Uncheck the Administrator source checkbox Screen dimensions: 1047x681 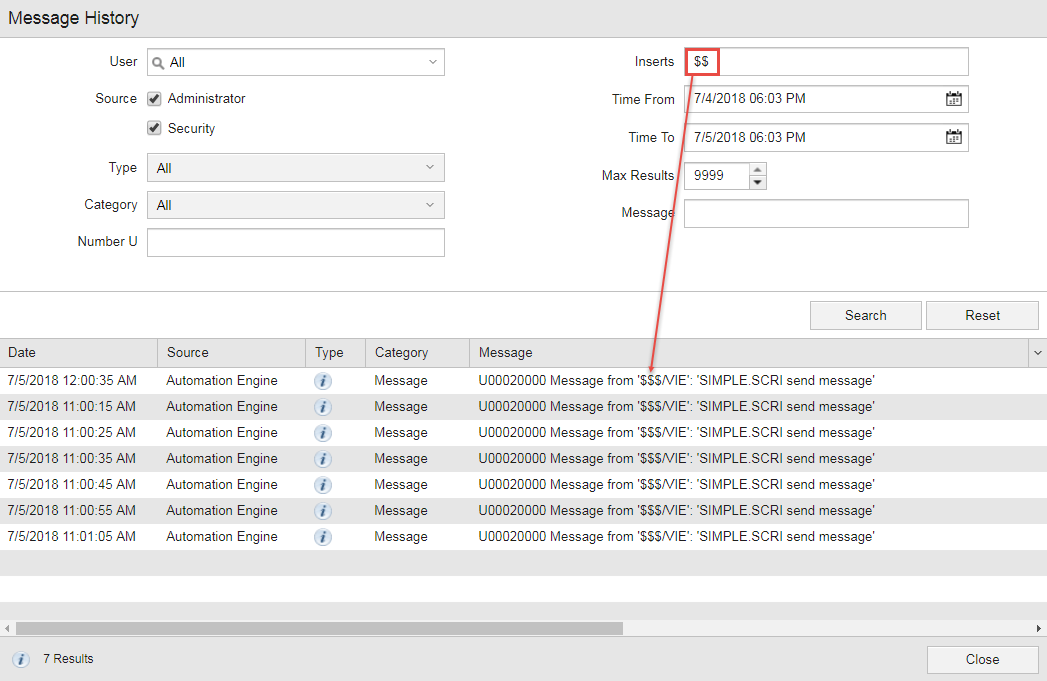click(x=154, y=98)
